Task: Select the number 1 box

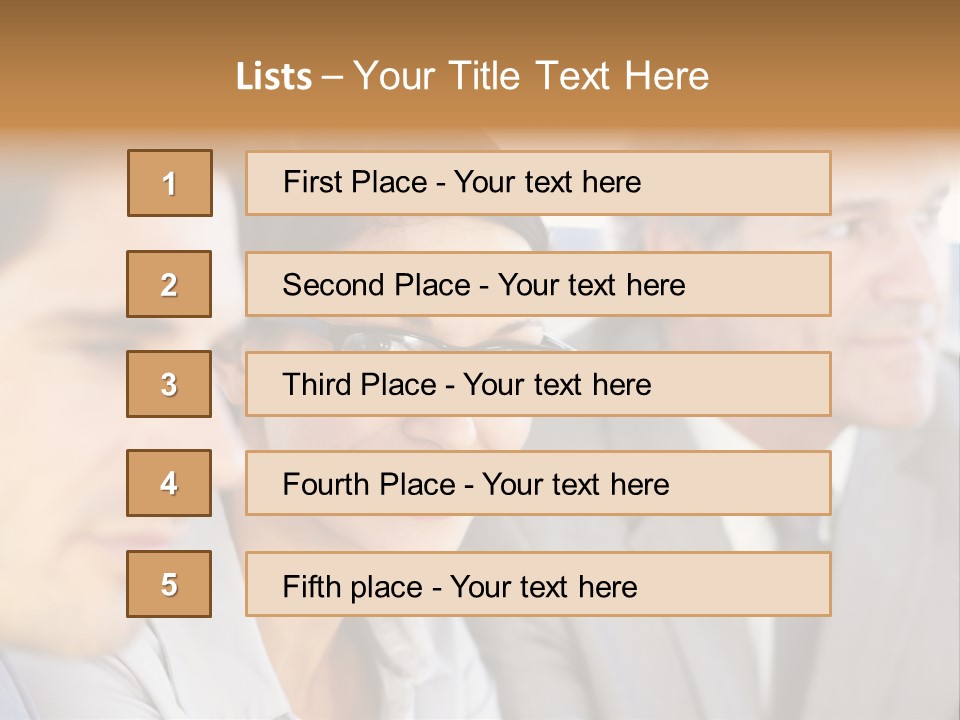Action: (170, 183)
